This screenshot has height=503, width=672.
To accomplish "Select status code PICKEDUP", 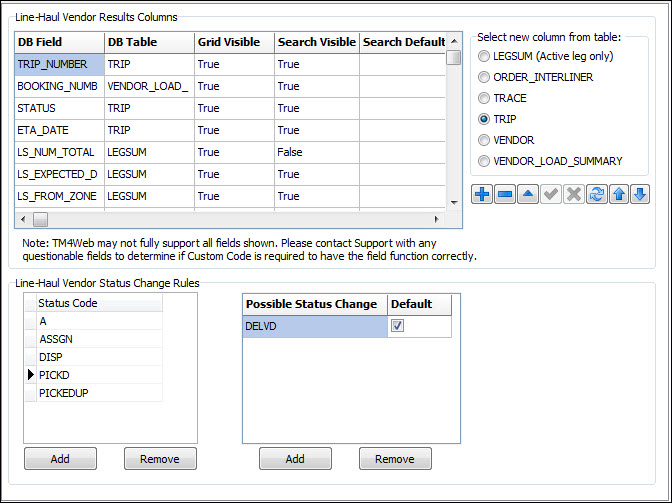I will [x=99, y=393].
